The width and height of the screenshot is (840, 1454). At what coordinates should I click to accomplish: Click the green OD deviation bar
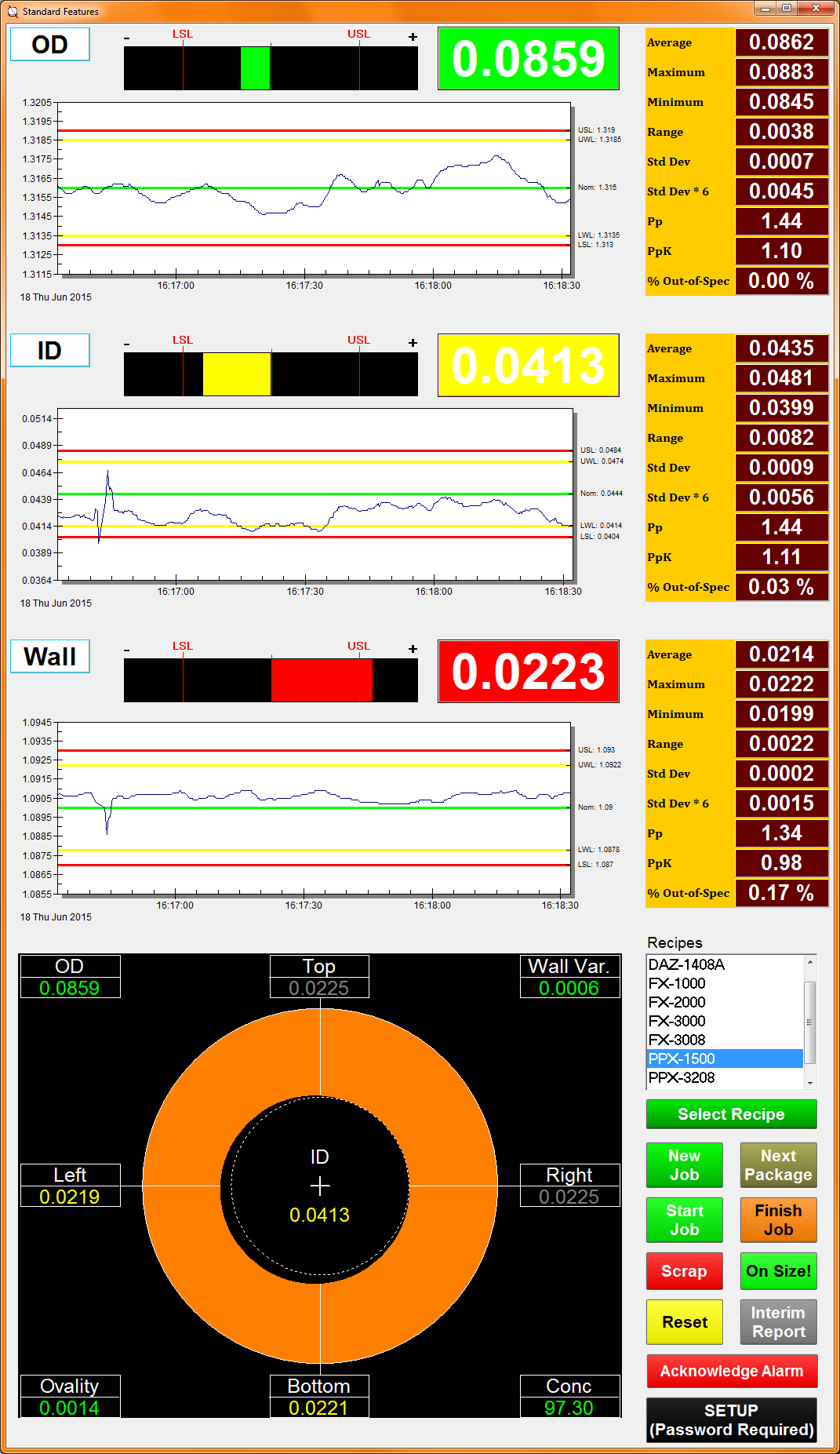click(255, 68)
